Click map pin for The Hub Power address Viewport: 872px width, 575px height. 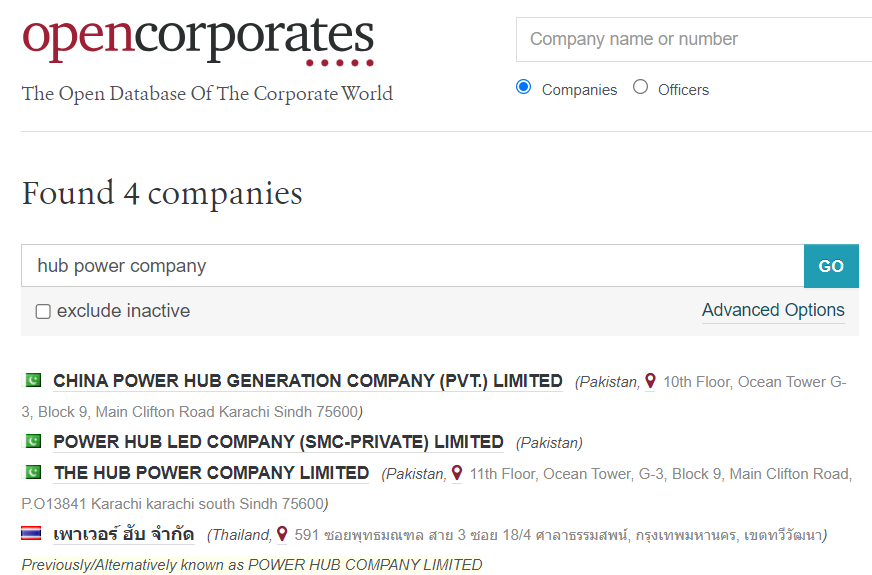[x=457, y=473]
